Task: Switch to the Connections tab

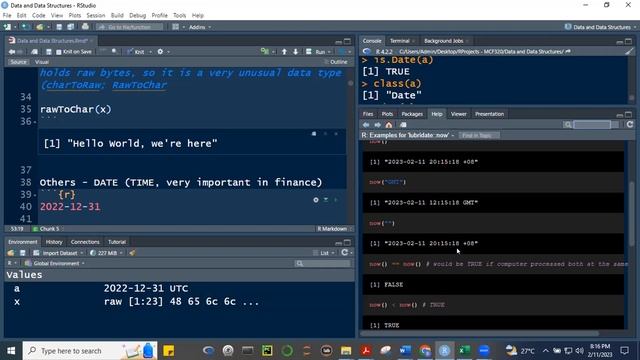Action: [85, 242]
